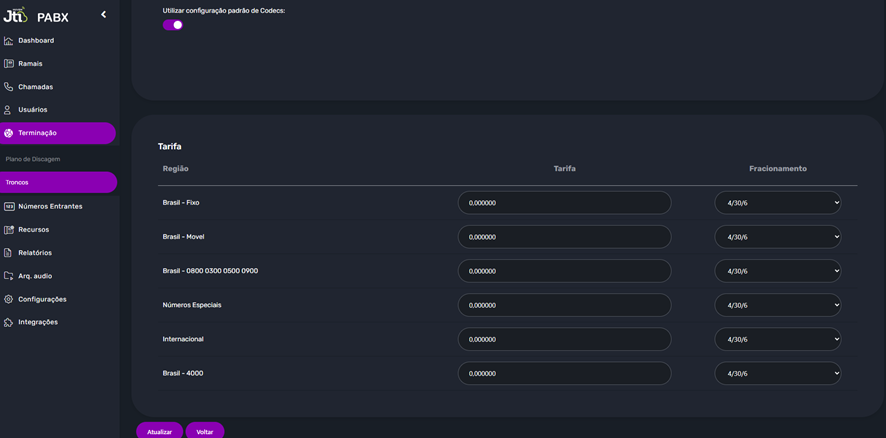Click the Números Entrantes icon

[x=9, y=206]
